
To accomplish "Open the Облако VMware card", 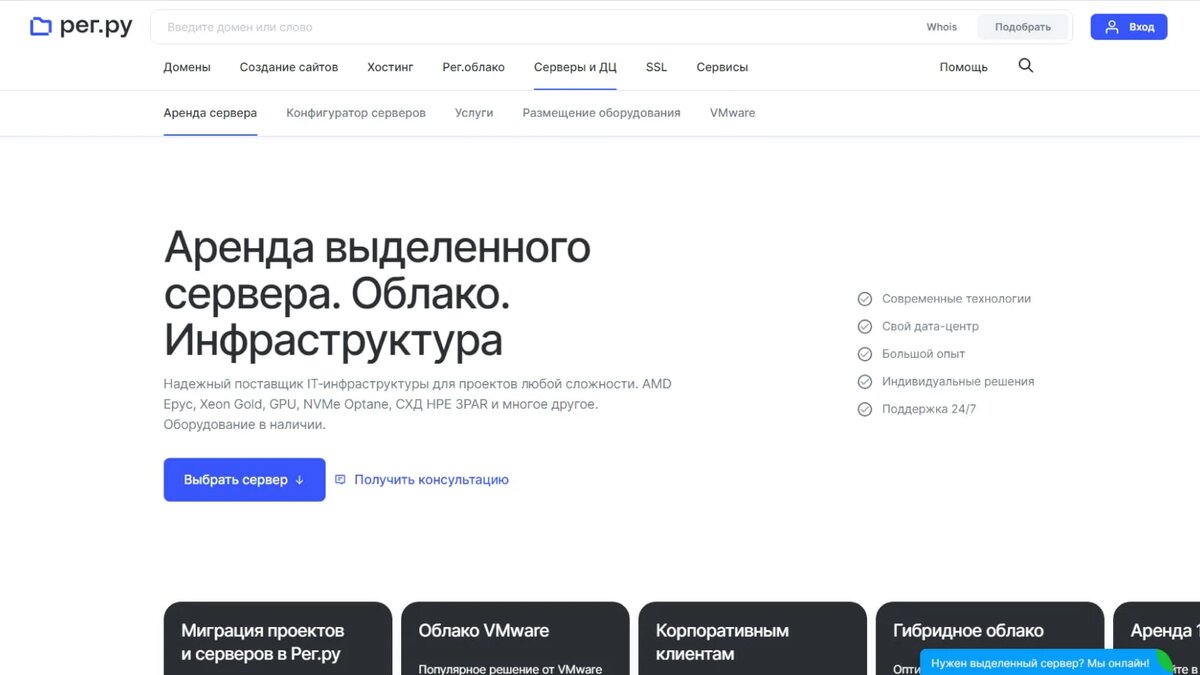I will click(515, 638).
